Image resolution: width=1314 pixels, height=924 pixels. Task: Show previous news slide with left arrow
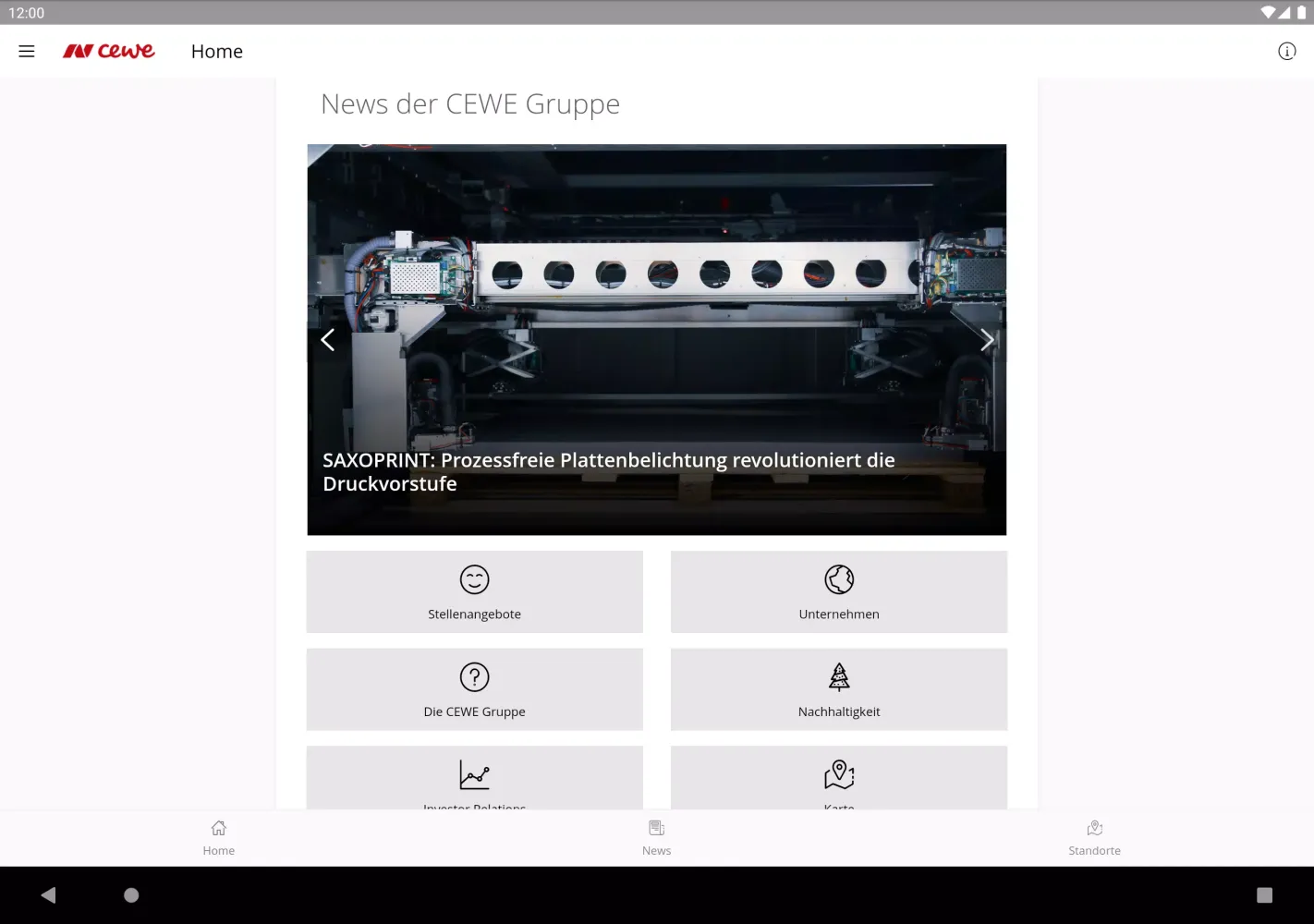[x=328, y=340]
